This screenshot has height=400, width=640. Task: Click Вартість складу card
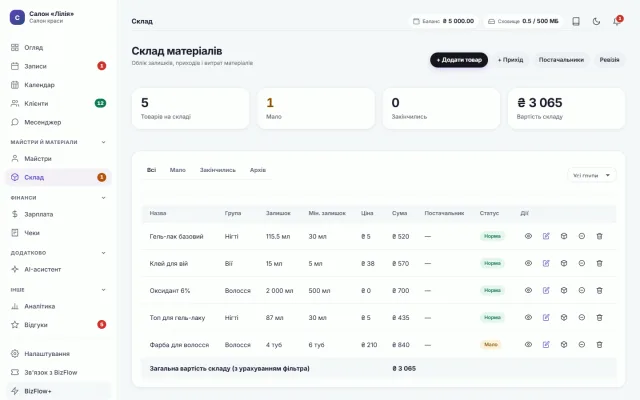tap(566, 109)
